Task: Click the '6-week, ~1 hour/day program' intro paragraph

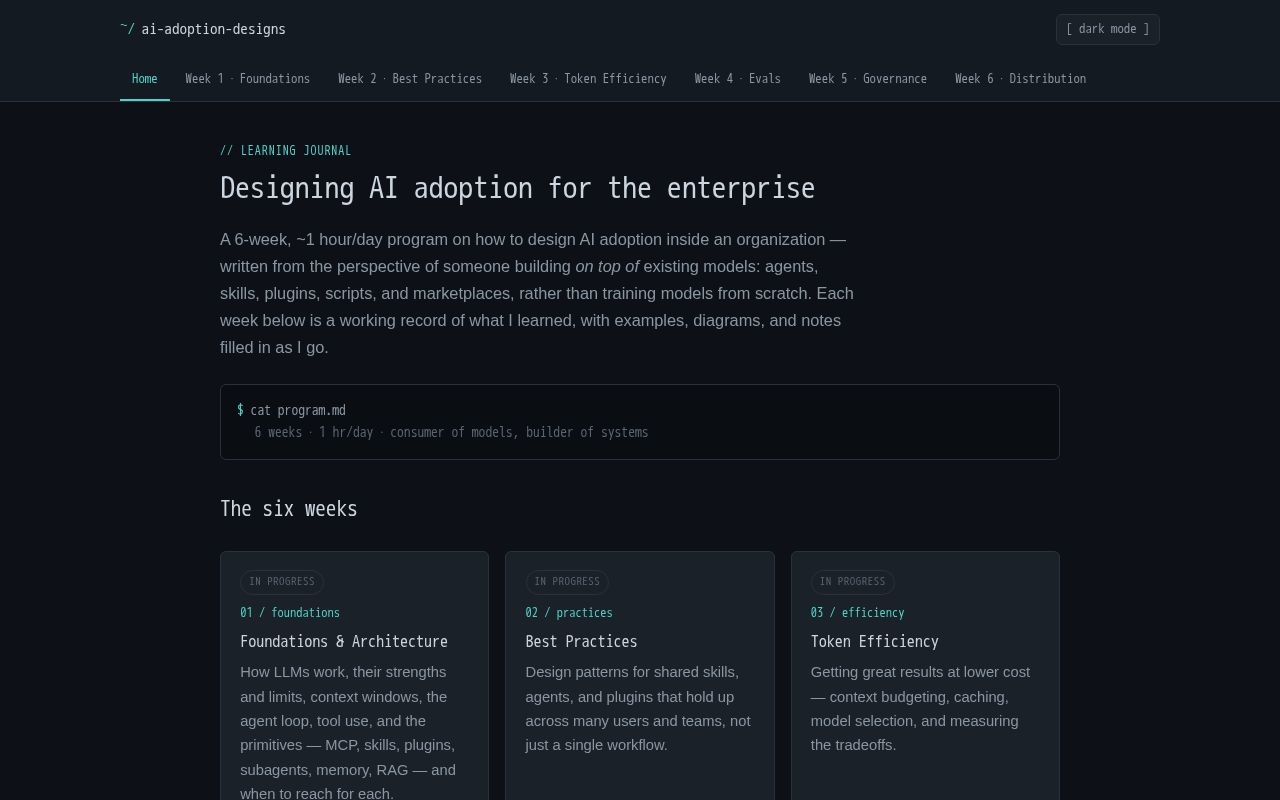Action: click(538, 293)
